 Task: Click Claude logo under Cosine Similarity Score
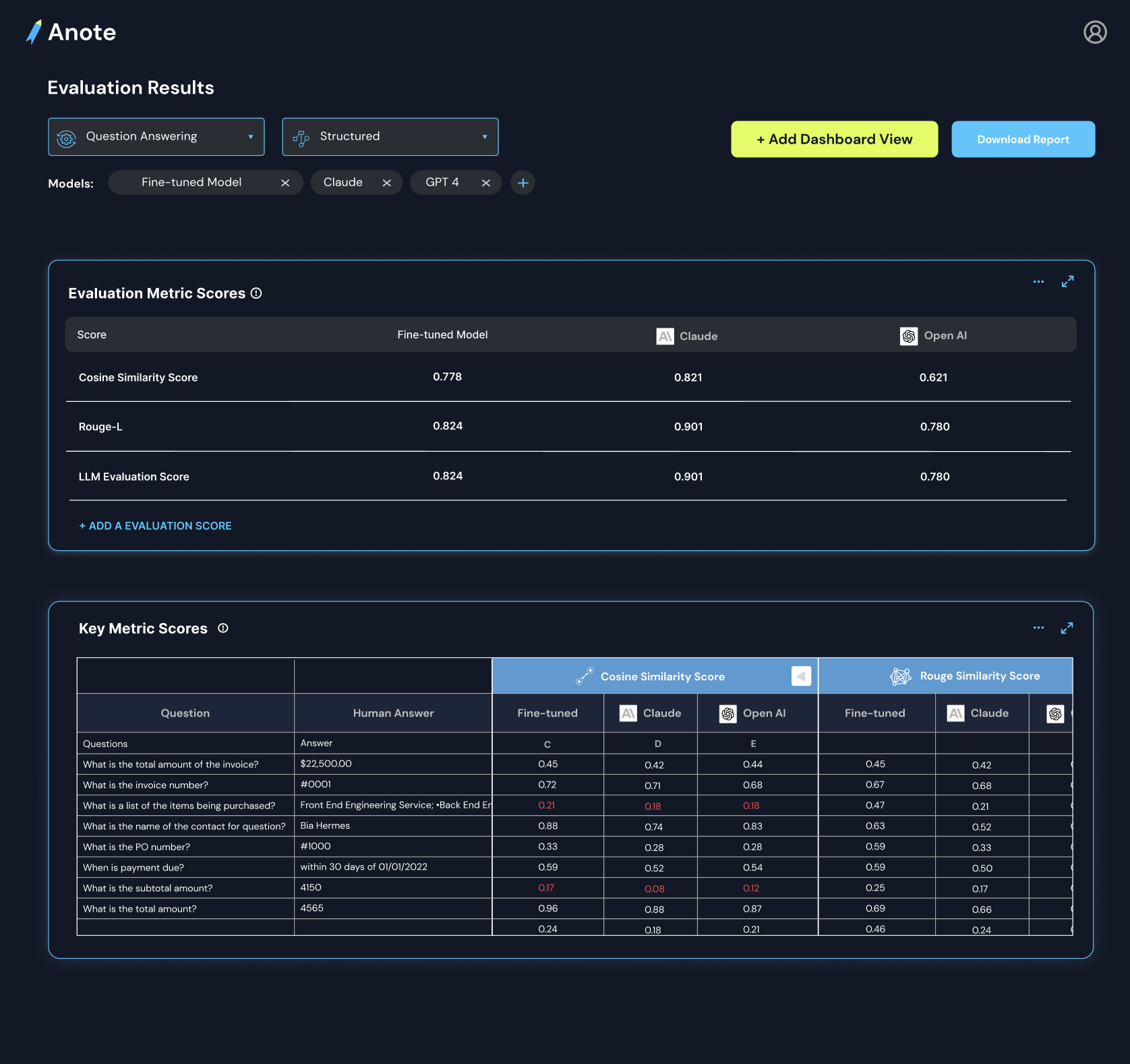(628, 713)
